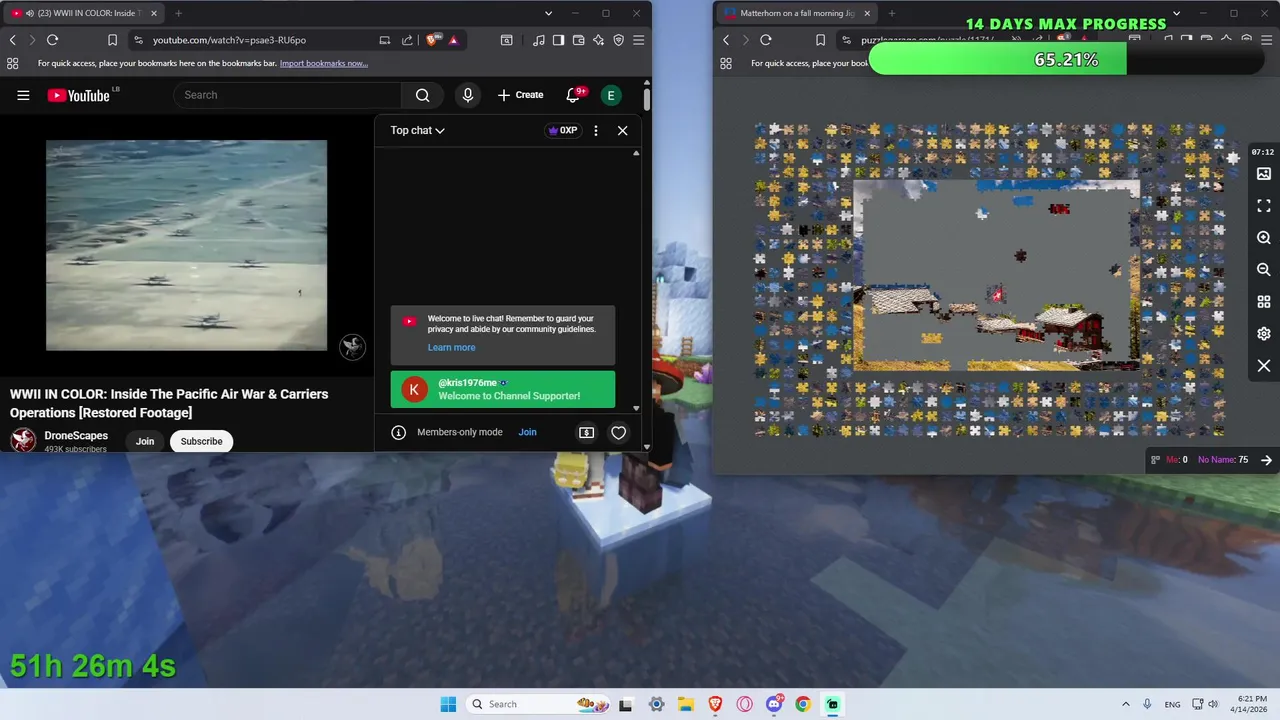Toggle puzzle fullscreen mode
The image size is (1280, 720).
click(x=1264, y=206)
